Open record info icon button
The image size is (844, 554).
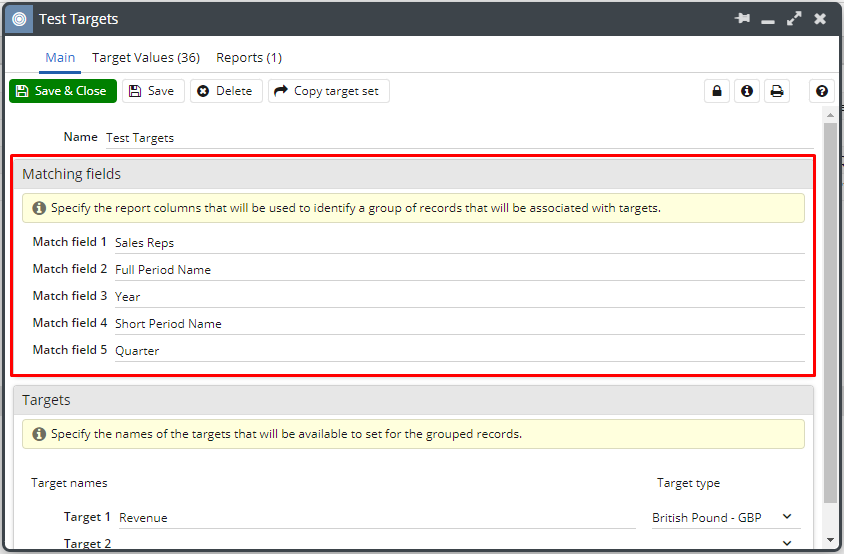click(x=747, y=91)
